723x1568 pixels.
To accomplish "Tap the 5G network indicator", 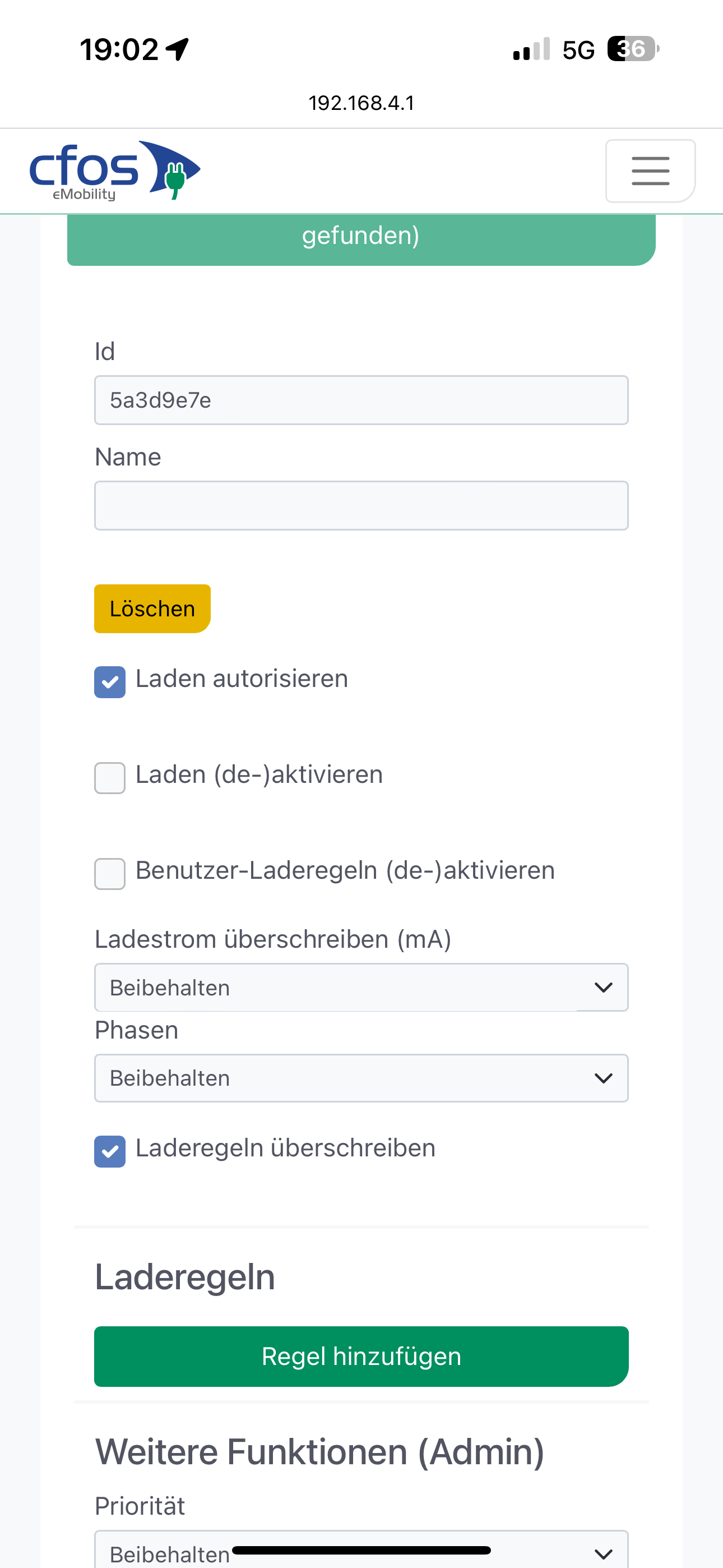I will [x=578, y=50].
